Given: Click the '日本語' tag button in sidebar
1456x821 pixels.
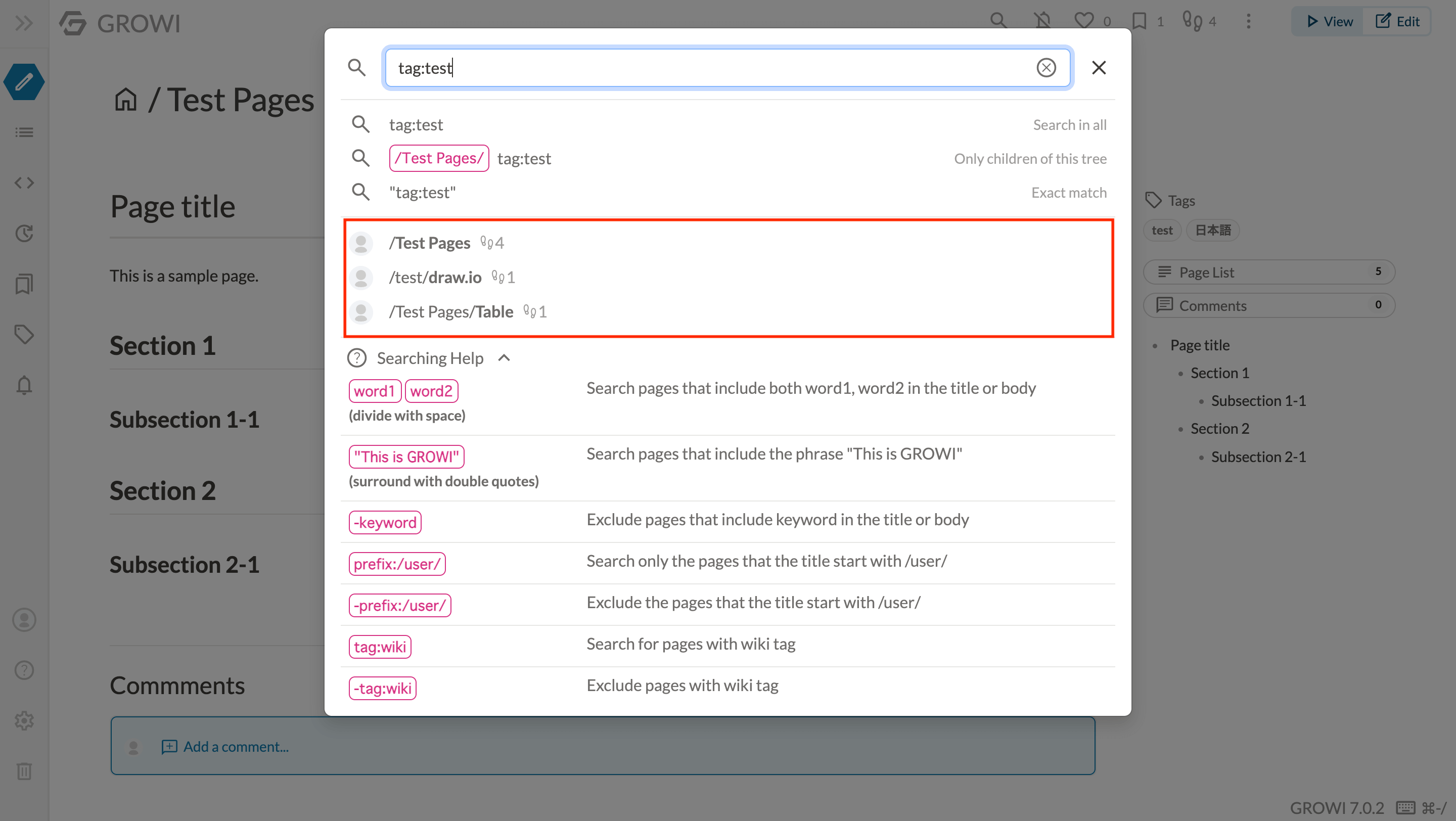Looking at the screenshot, I should click(1213, 230).
